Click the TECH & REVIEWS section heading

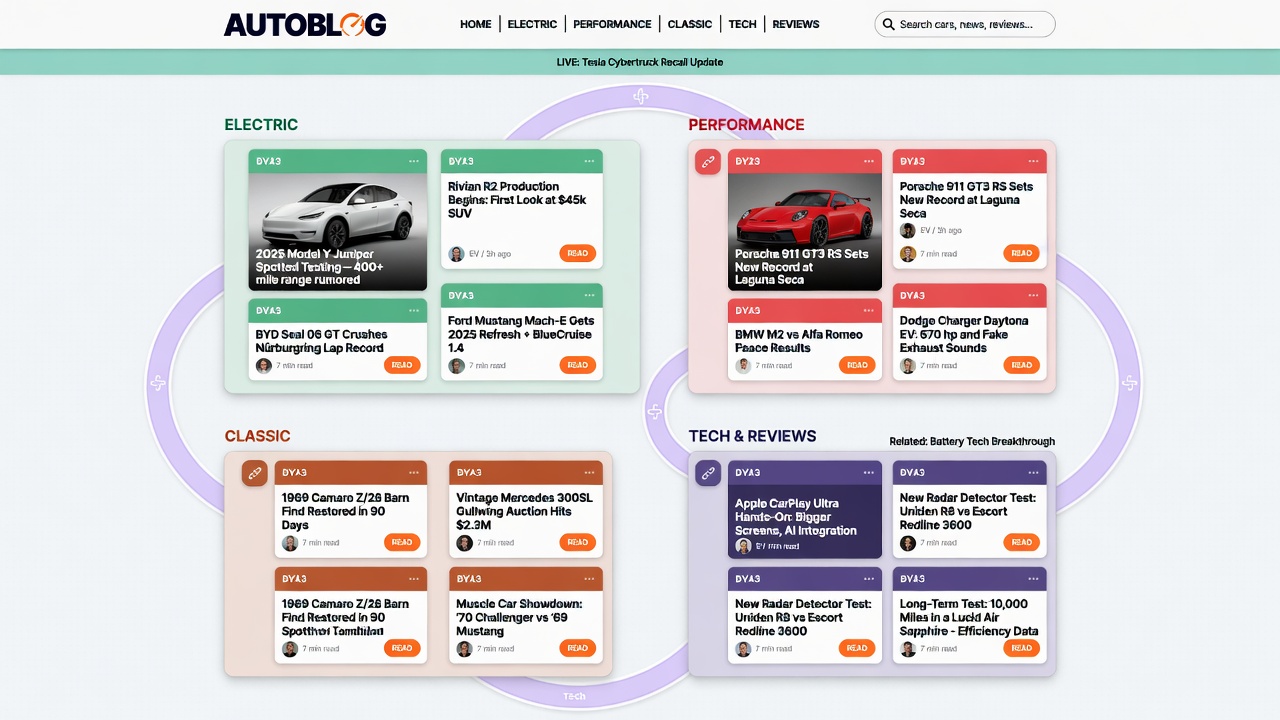[752, 436]
